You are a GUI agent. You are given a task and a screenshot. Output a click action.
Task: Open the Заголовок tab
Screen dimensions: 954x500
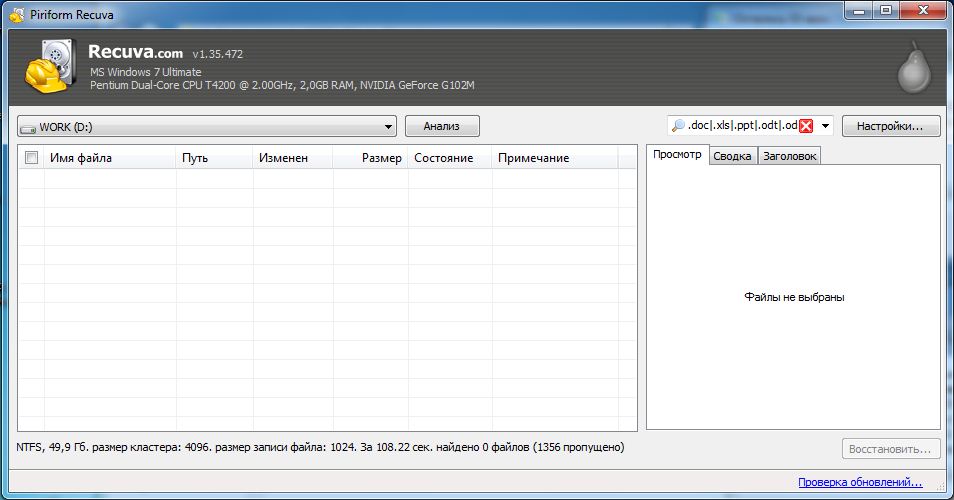(x=789, y=156)
